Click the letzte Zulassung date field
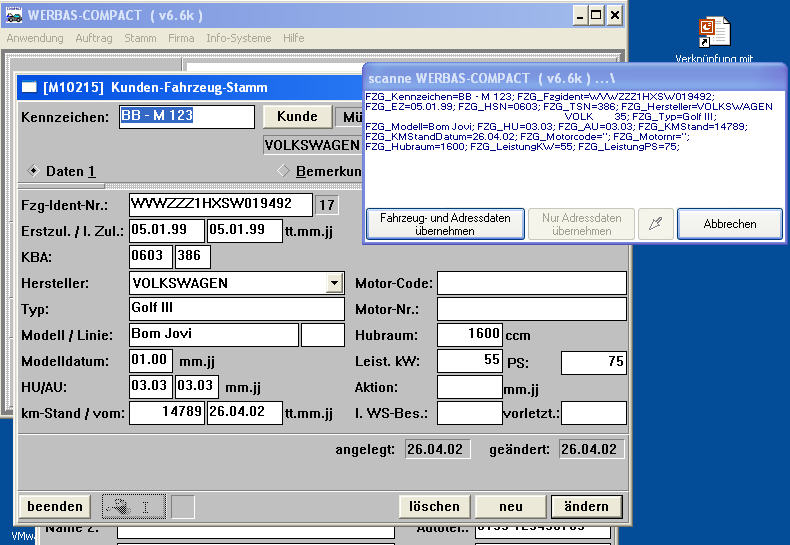Image resolution: width=790 pixels, height=545 pixels. pos(244,231)
